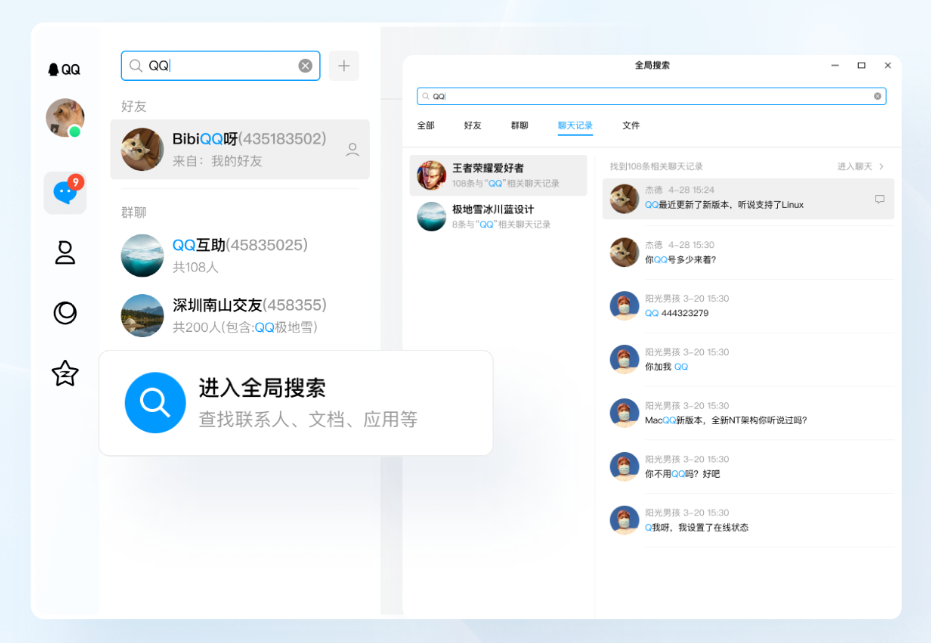Image resolution: width=931 pixels, height=643 pixels.
Task: Select 极地雪冰川蓝设计 chat record group
Action: [x=498, y=217]
